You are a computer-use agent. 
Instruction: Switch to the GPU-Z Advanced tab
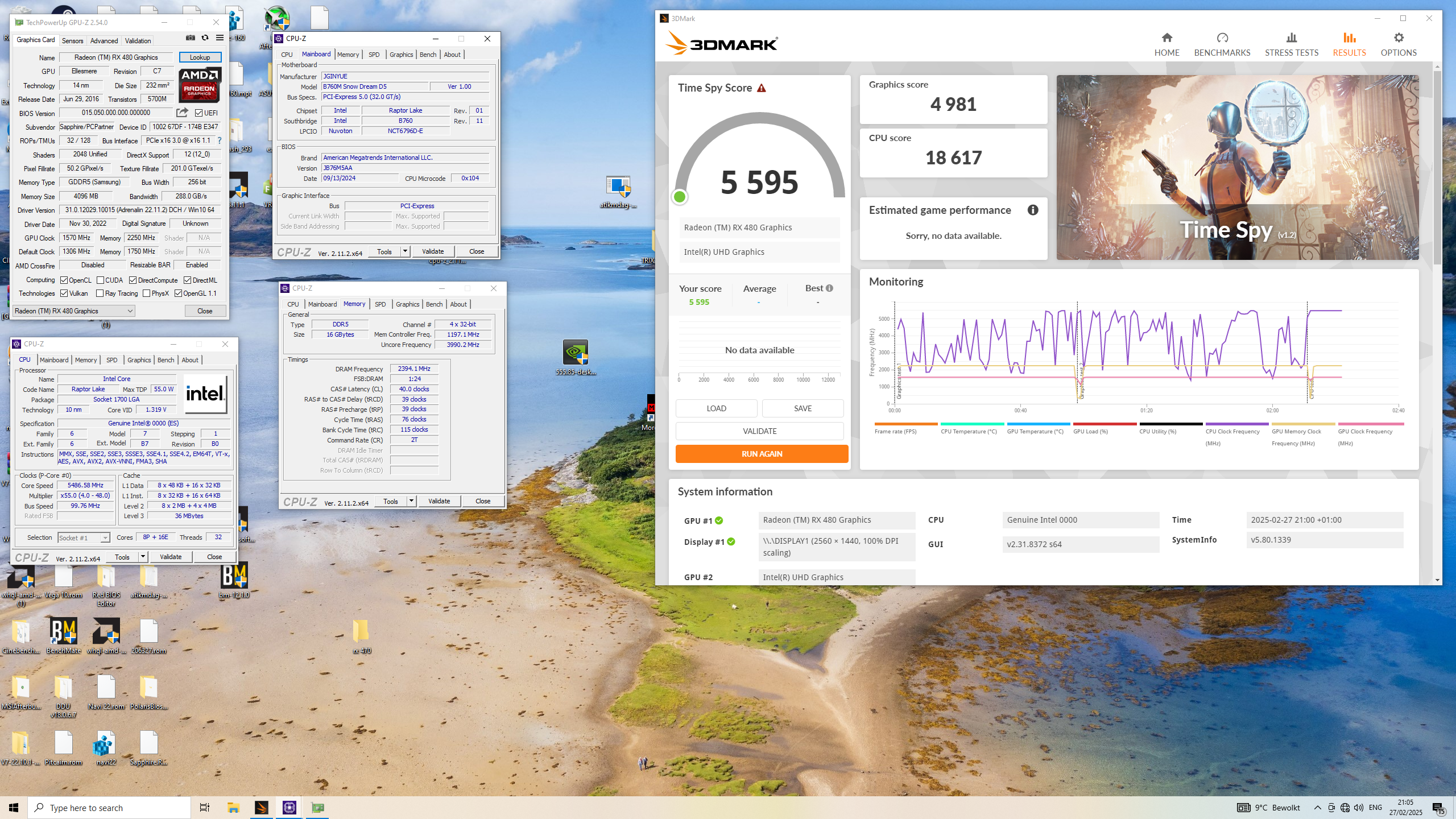point(104,40)
